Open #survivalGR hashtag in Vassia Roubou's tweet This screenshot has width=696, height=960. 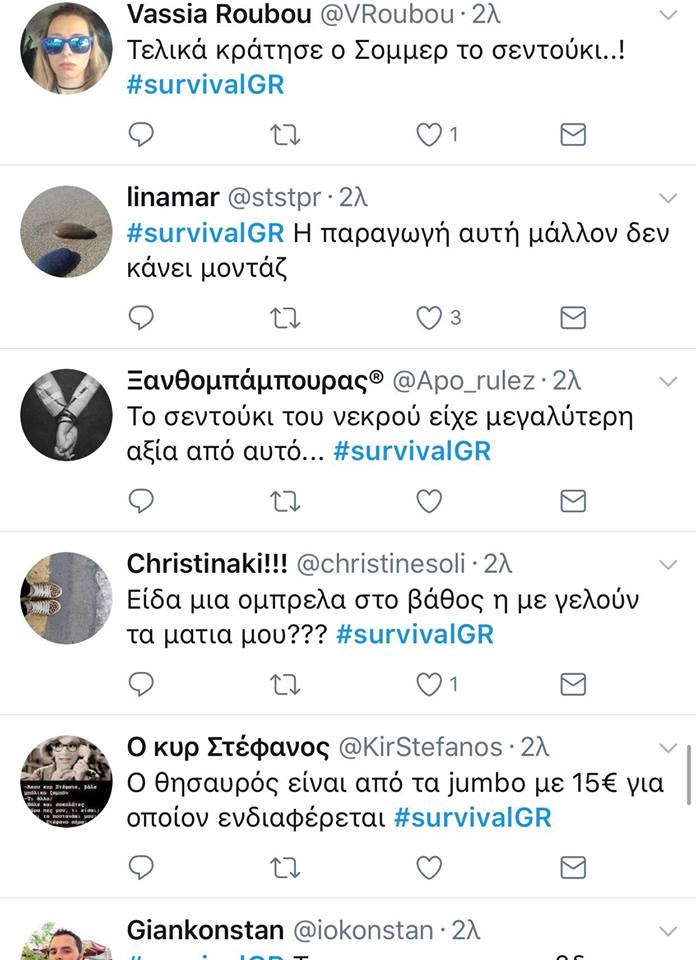point(205,84)
